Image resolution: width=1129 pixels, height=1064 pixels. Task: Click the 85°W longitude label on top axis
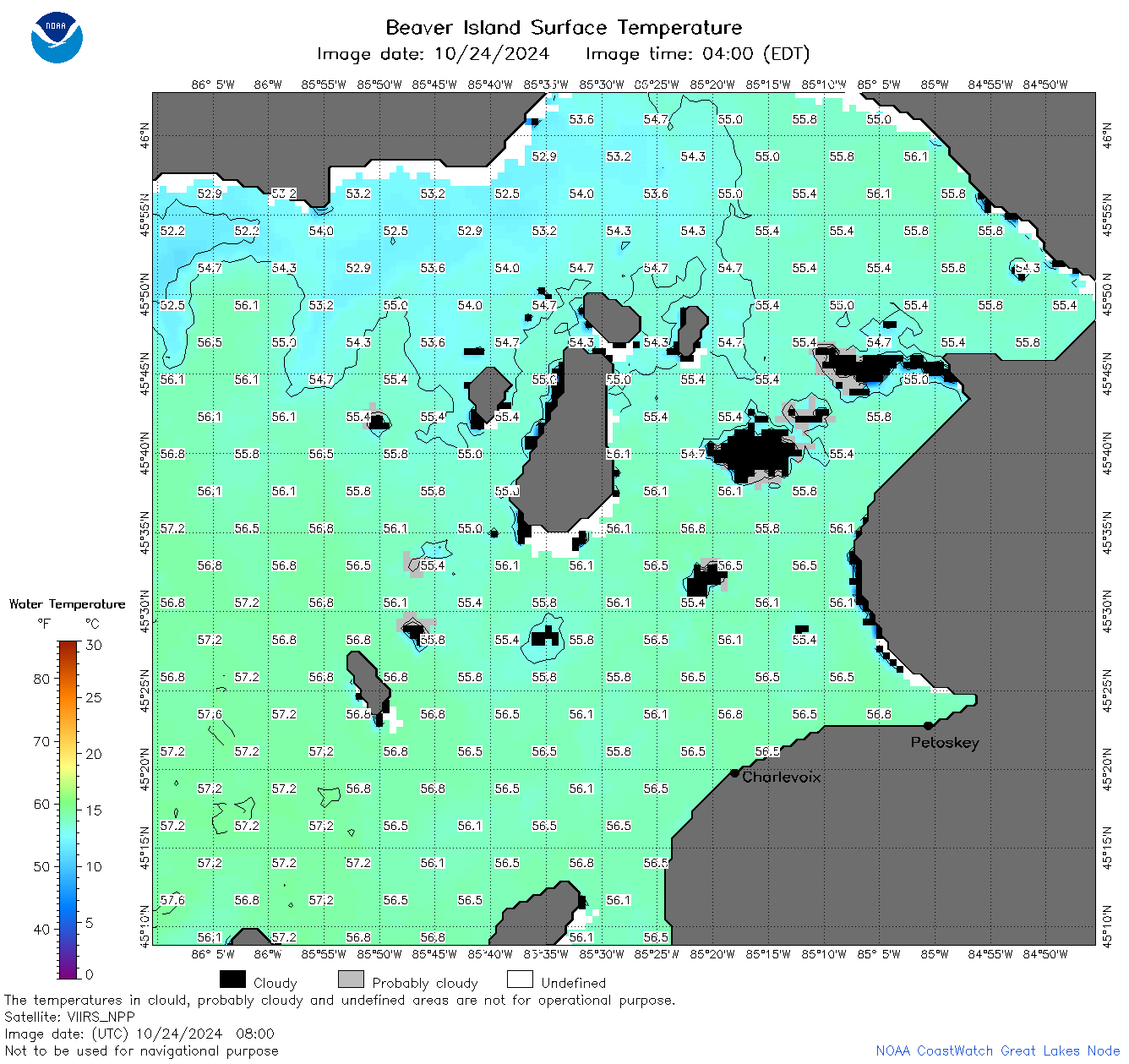(934, 85)
